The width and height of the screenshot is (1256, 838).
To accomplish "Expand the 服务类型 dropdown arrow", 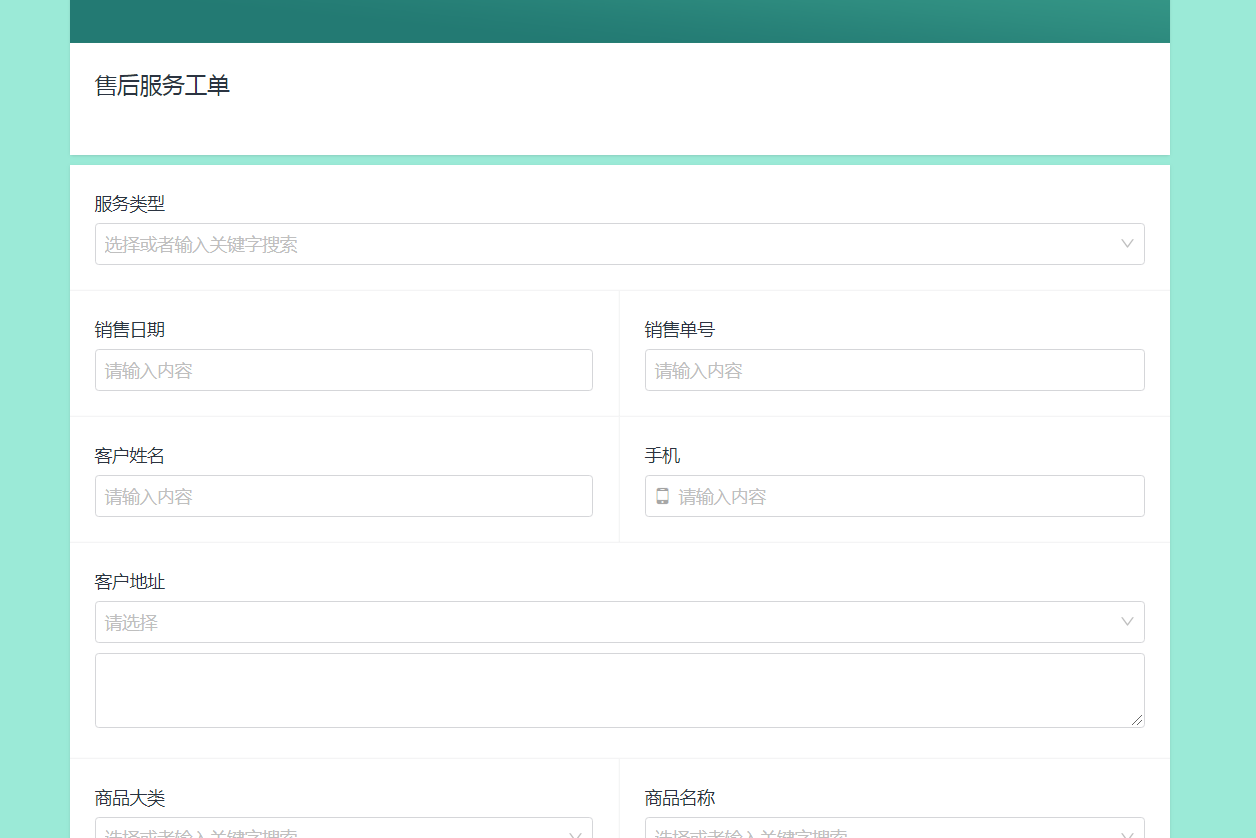I will pyautogui.click(x=1127, y=244).
